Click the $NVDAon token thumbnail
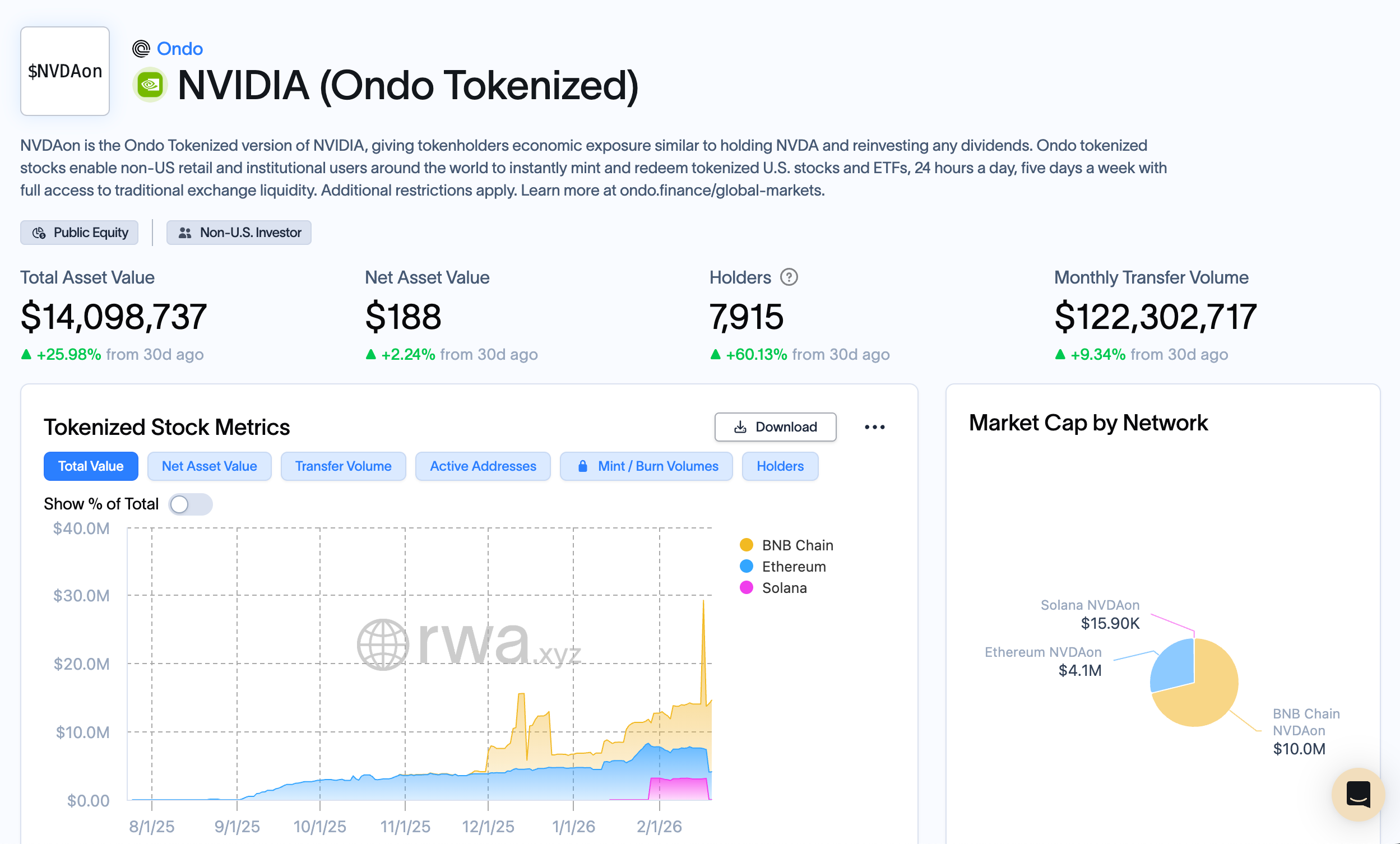Viewport: 1400px width, 844px height. [x=65, y=71]
